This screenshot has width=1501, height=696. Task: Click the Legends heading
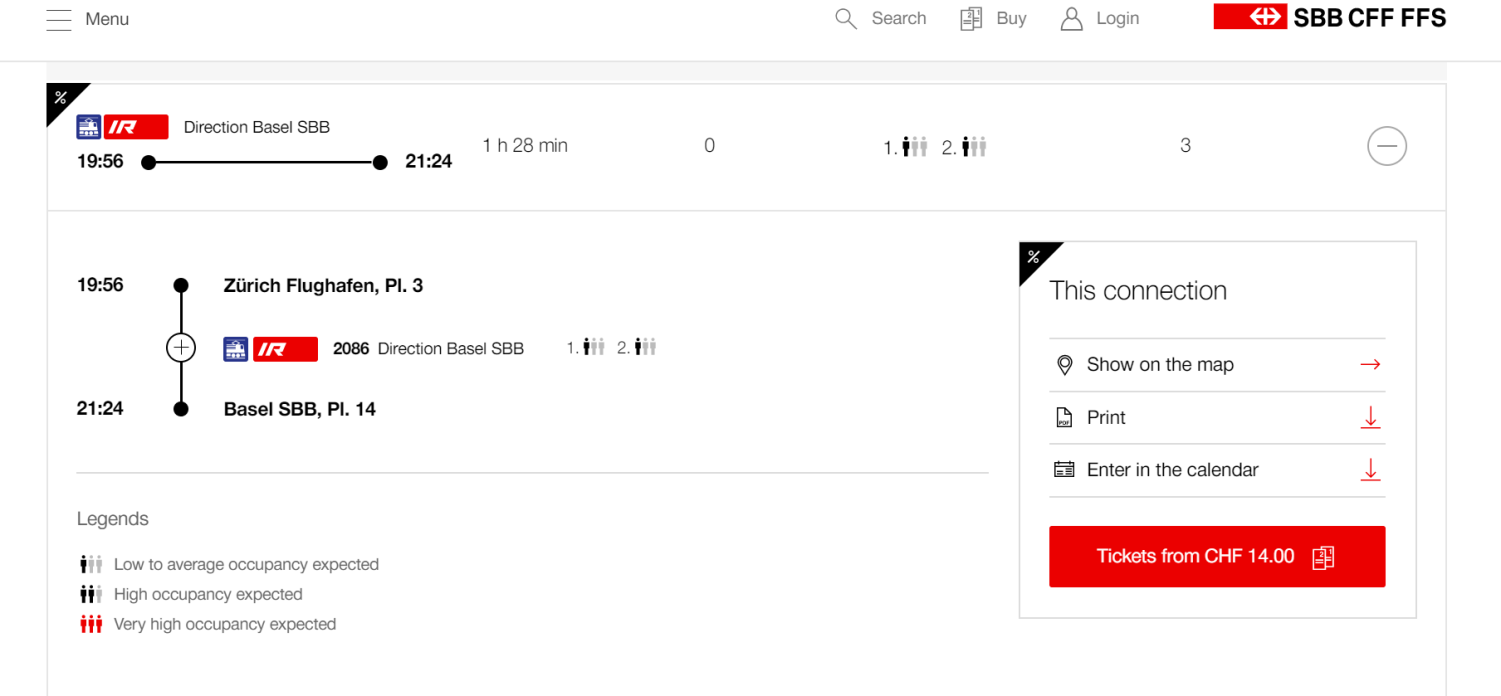(112, 519)
